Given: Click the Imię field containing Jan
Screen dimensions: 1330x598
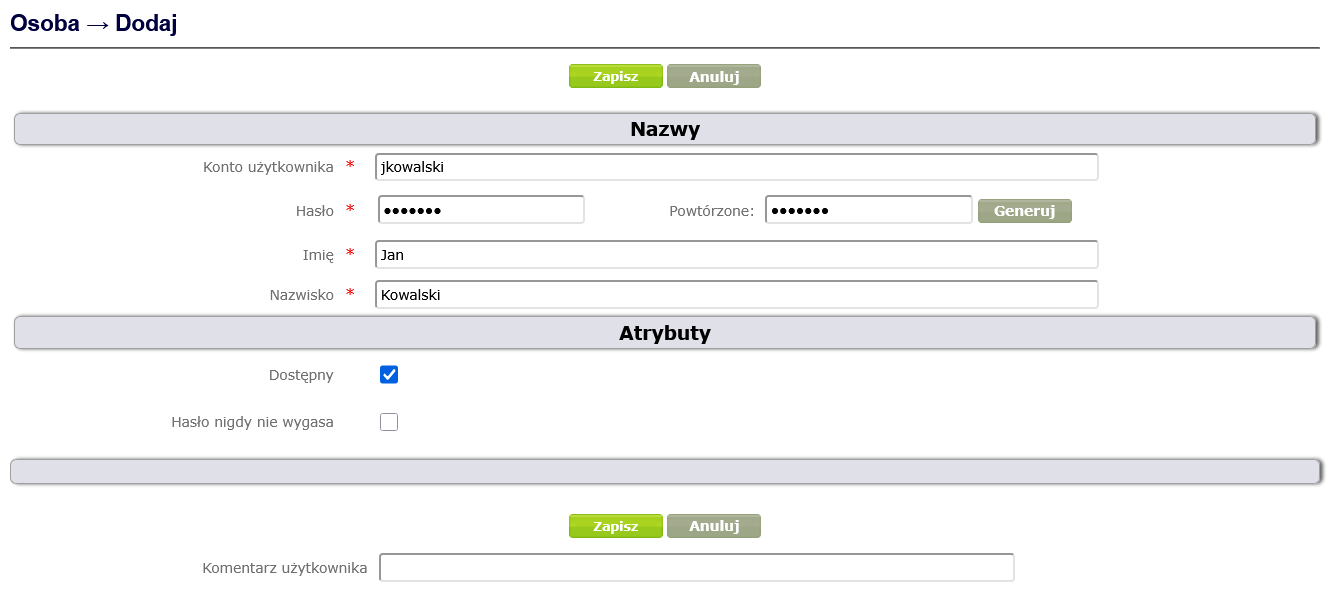Looking at the screenshot, I should [736, 255].
